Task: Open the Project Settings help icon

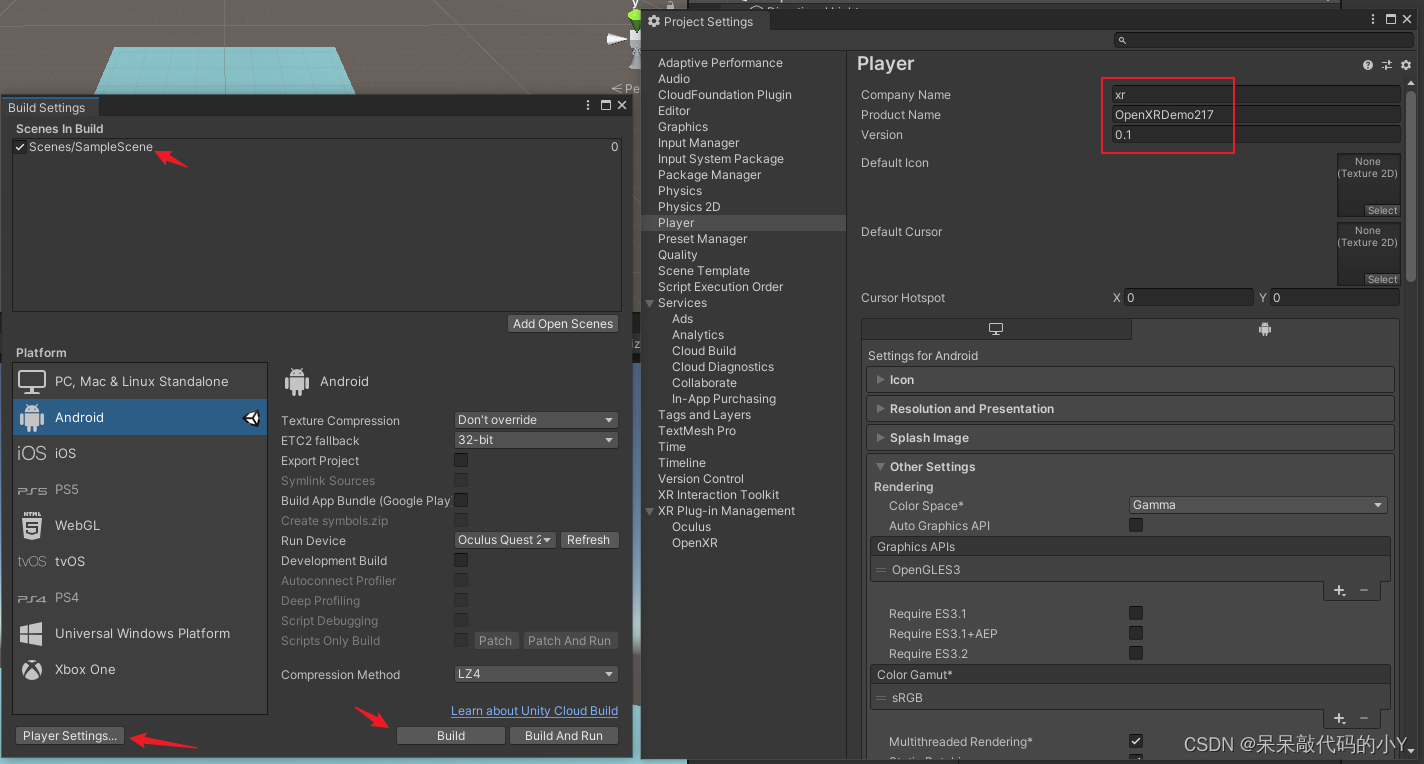Action: coord(1367,65)
